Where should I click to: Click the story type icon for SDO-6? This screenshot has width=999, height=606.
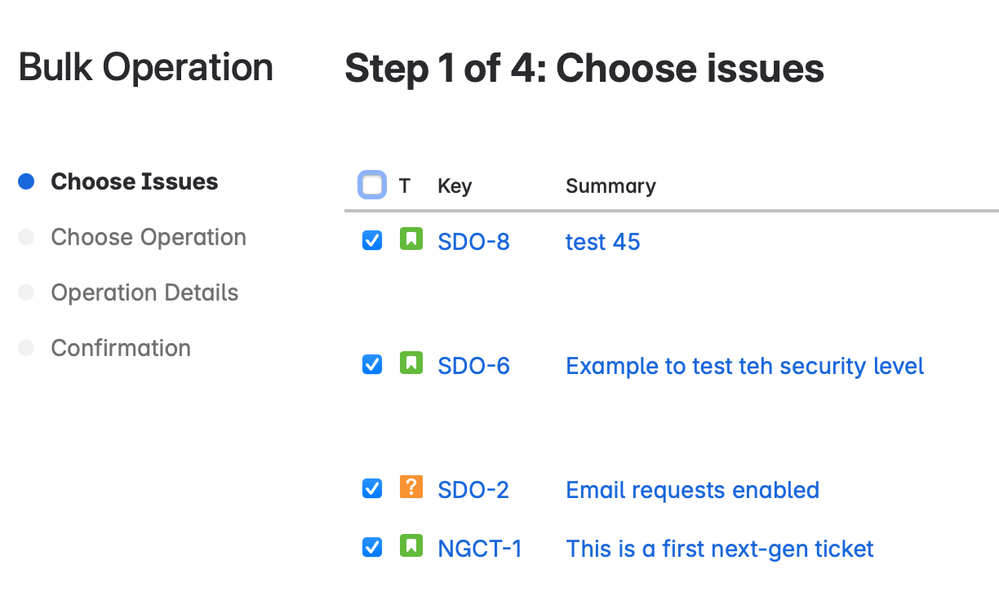click(410, 364)
